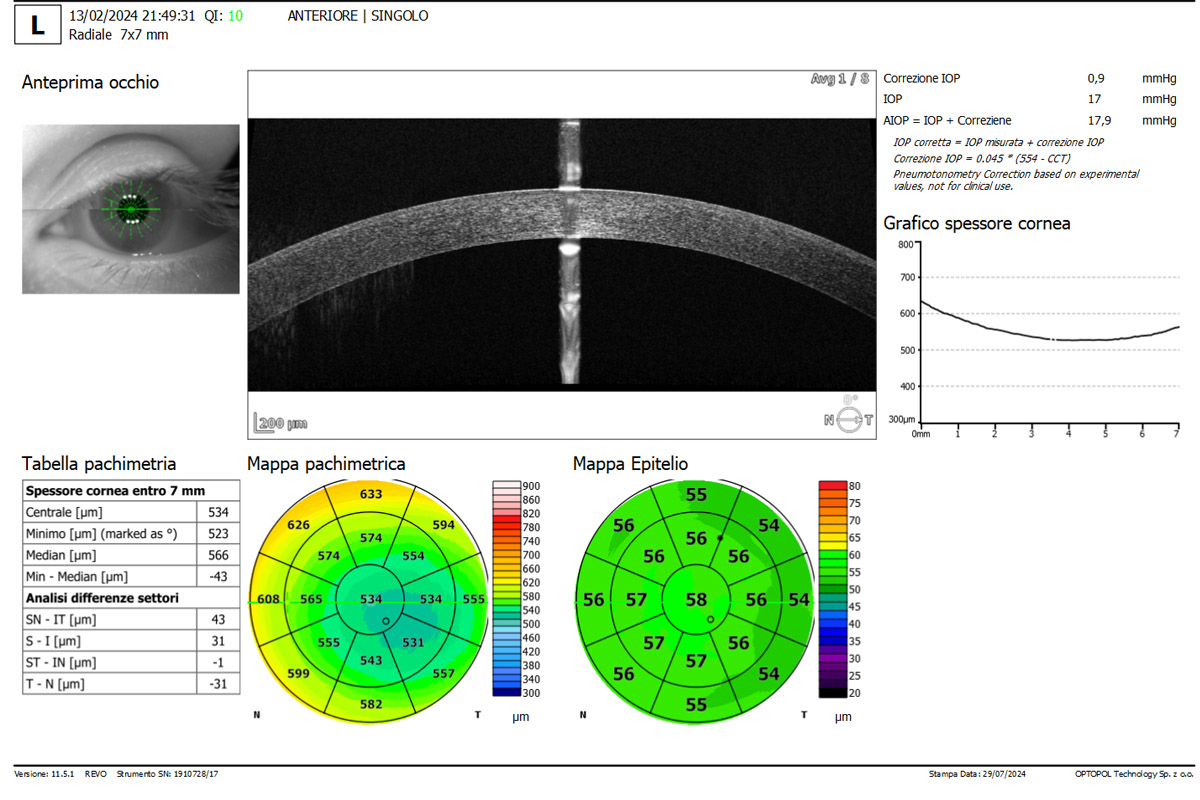Click the 'Tabella pachimetria' heading

coord(99,464)
